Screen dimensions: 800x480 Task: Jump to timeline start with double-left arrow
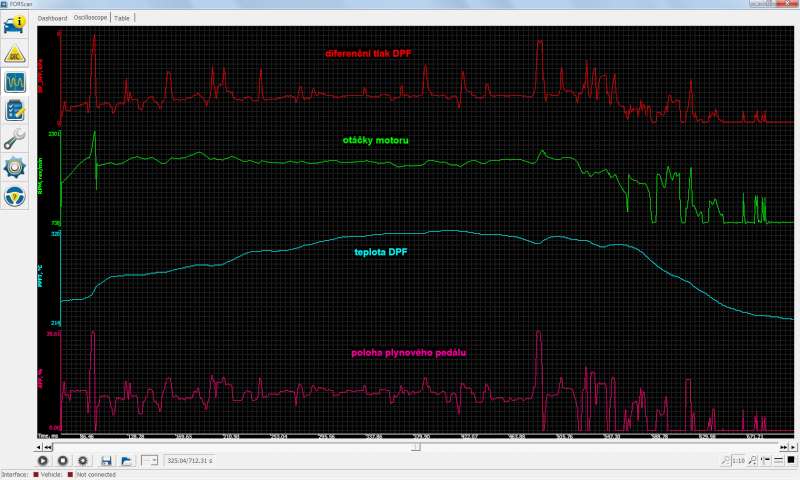click(x=46, y=447)
